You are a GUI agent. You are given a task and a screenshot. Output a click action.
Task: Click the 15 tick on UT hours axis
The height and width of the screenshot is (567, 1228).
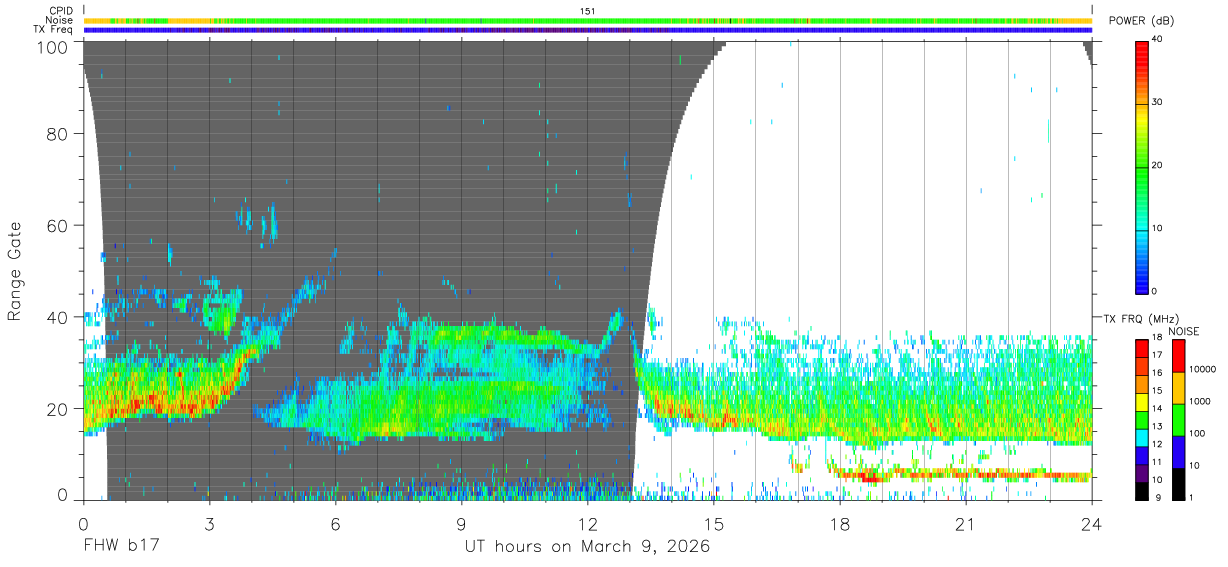[714, 523]
